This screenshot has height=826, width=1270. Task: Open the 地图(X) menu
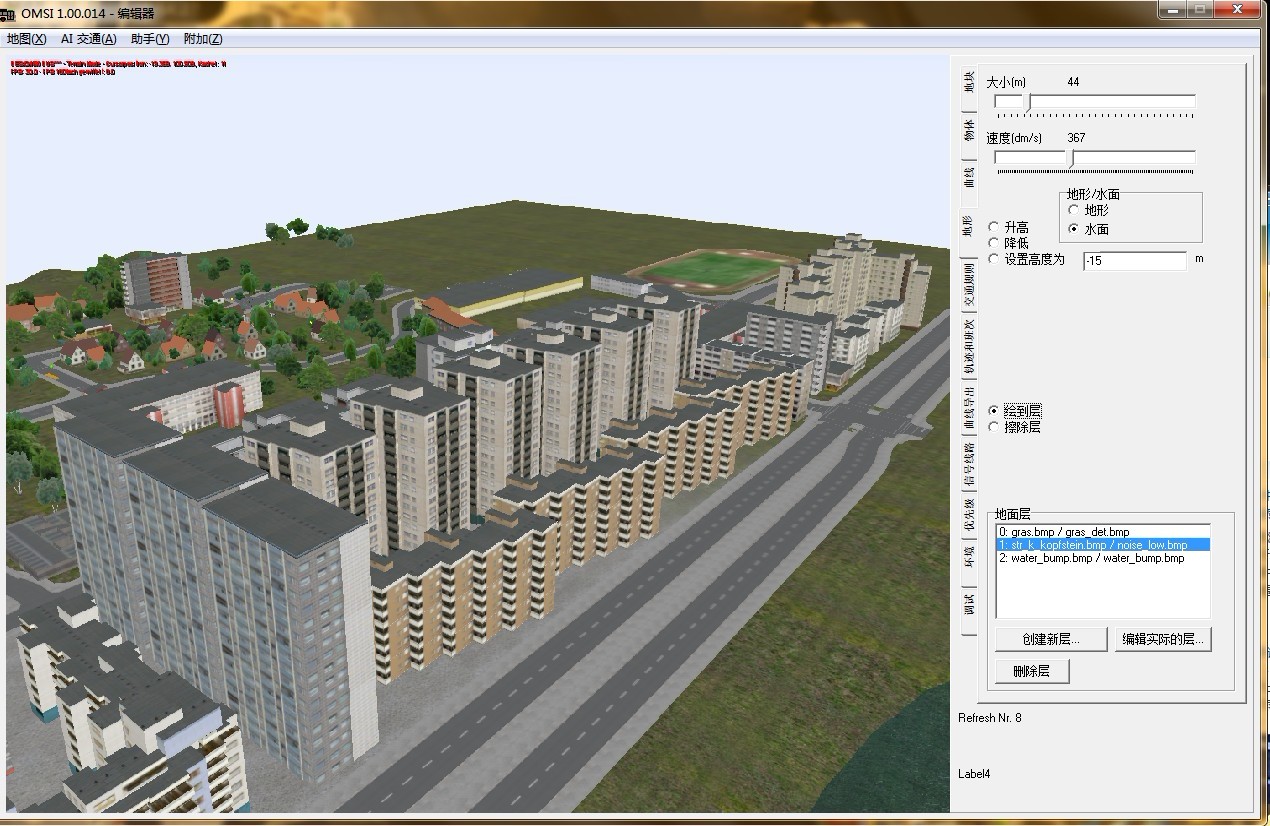[x=26, y=39]
